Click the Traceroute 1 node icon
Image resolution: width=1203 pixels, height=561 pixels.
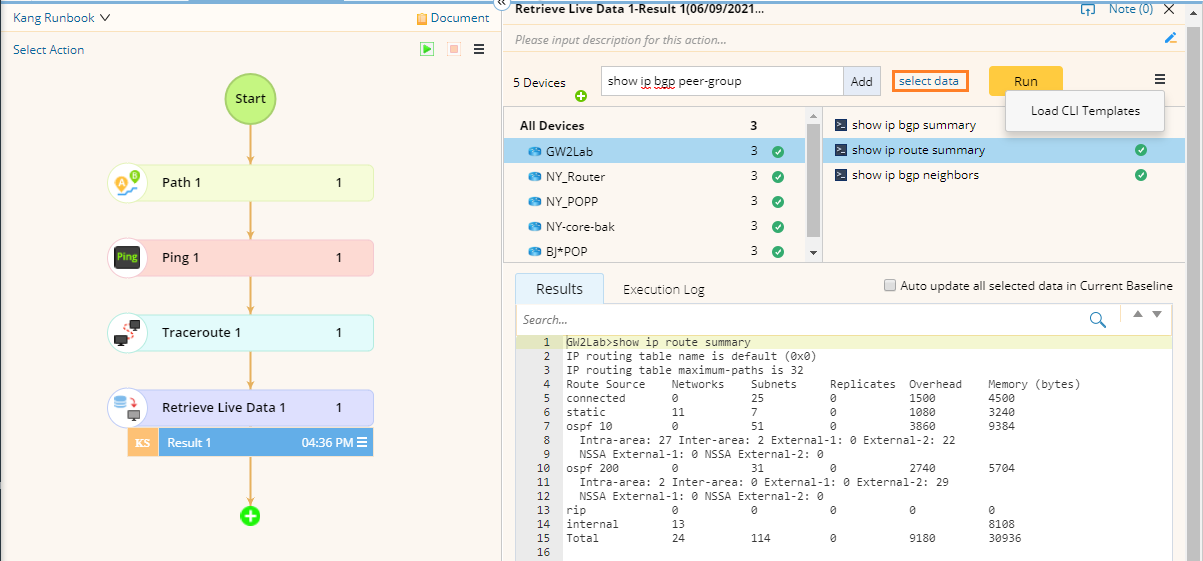[127, 333]
